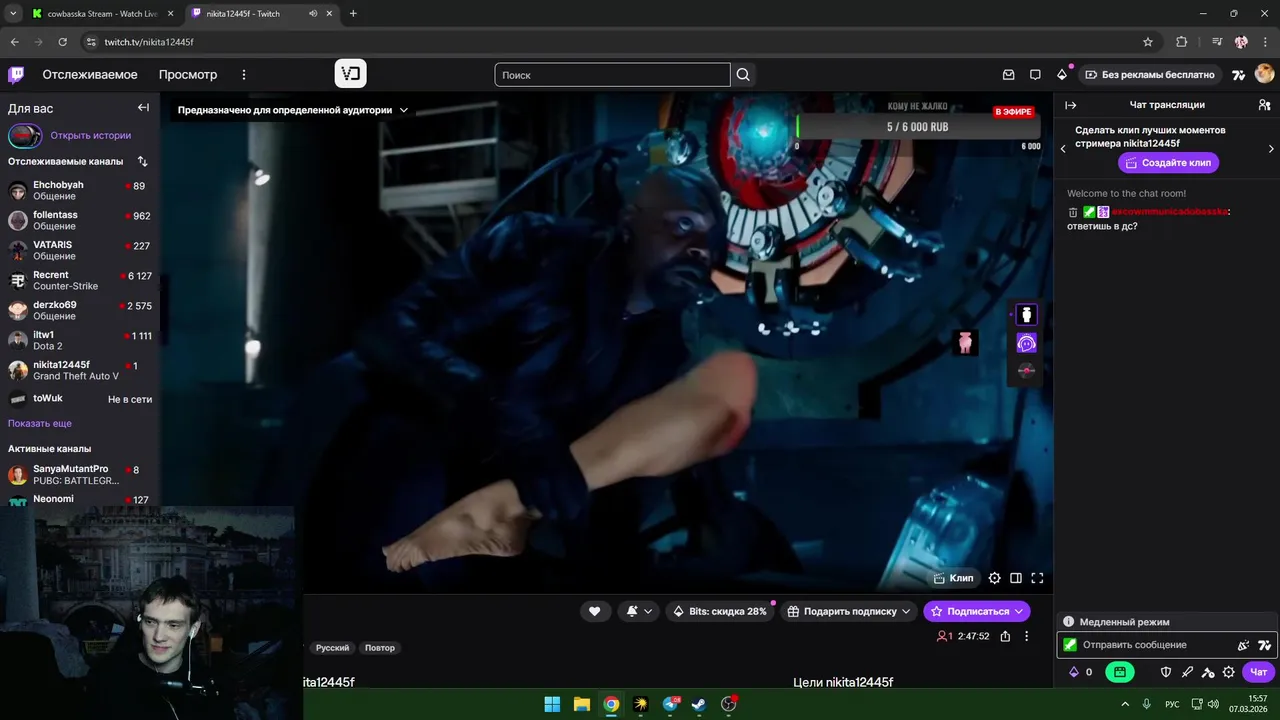The width and height of the screenshot is (1280, 720).
Task: Open the Windows Start menu
Action: coord(552,704)
